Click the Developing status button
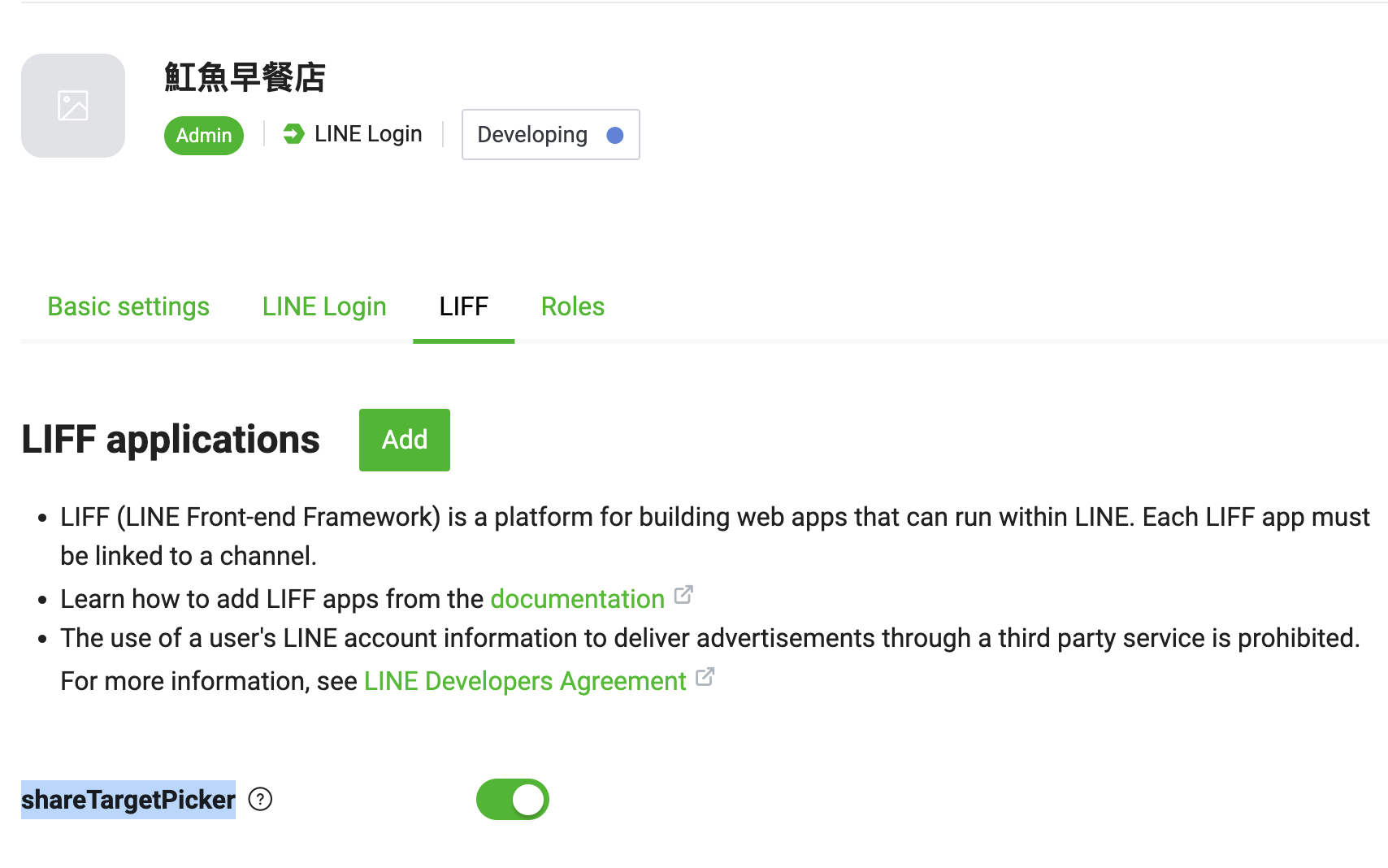Image resolution: width=1388 pixels, height=868 pixels. pyautogui.click(x=551, y=135)
